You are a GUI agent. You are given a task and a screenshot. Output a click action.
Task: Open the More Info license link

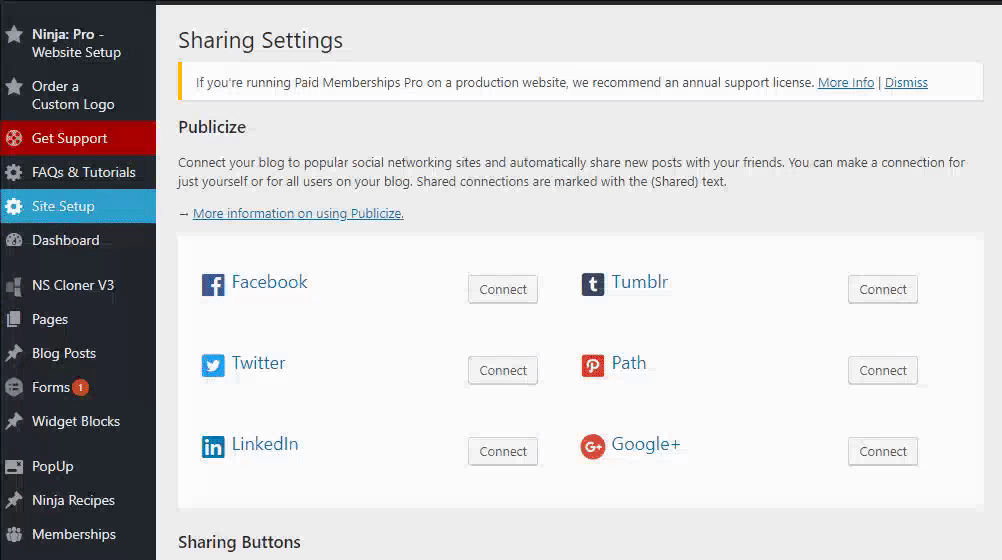[845, 82]
